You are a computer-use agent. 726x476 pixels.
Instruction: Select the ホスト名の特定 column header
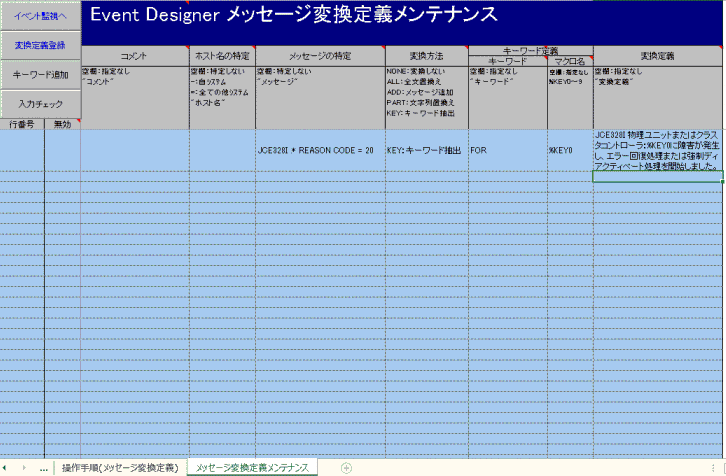(222, 56)
